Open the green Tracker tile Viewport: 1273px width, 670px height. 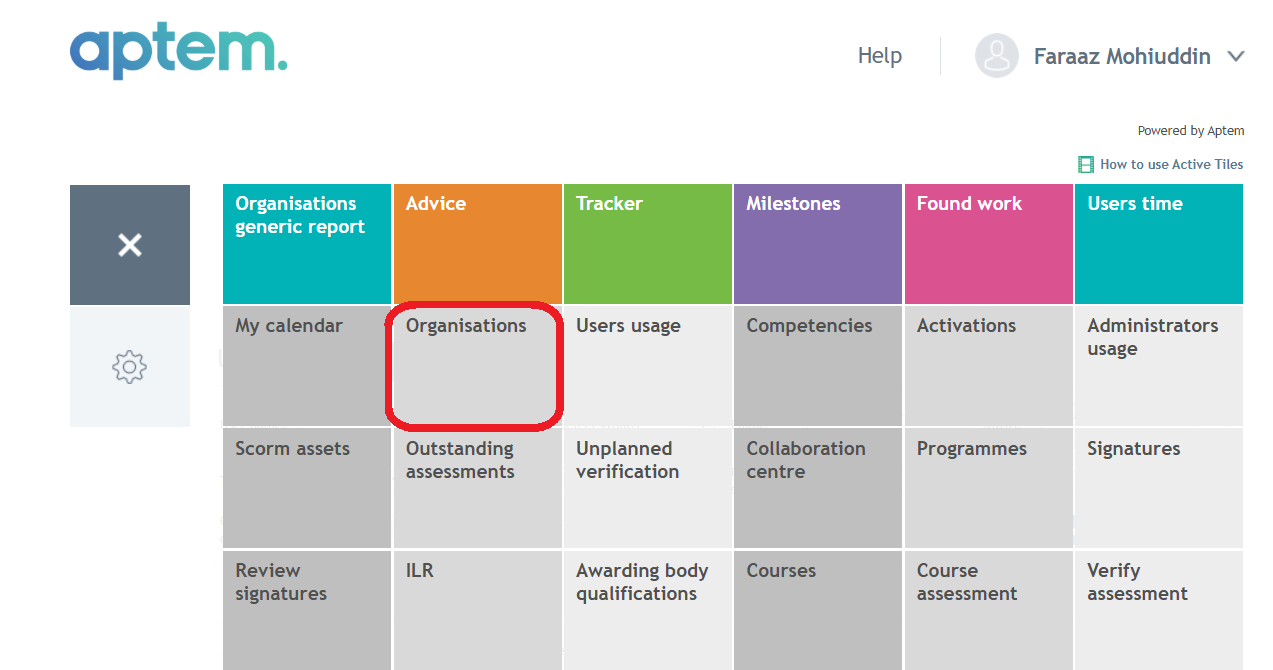[x=648, y=244]
